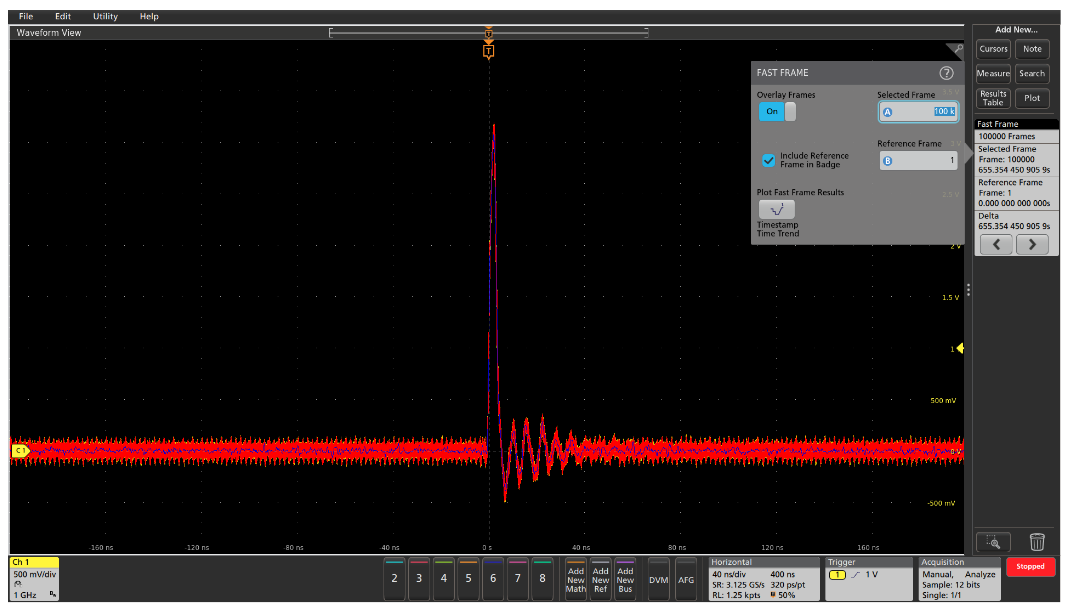1069x610 pixels.
Task: Open the Fast Frame help icon
Action: (x=945, y=73)
